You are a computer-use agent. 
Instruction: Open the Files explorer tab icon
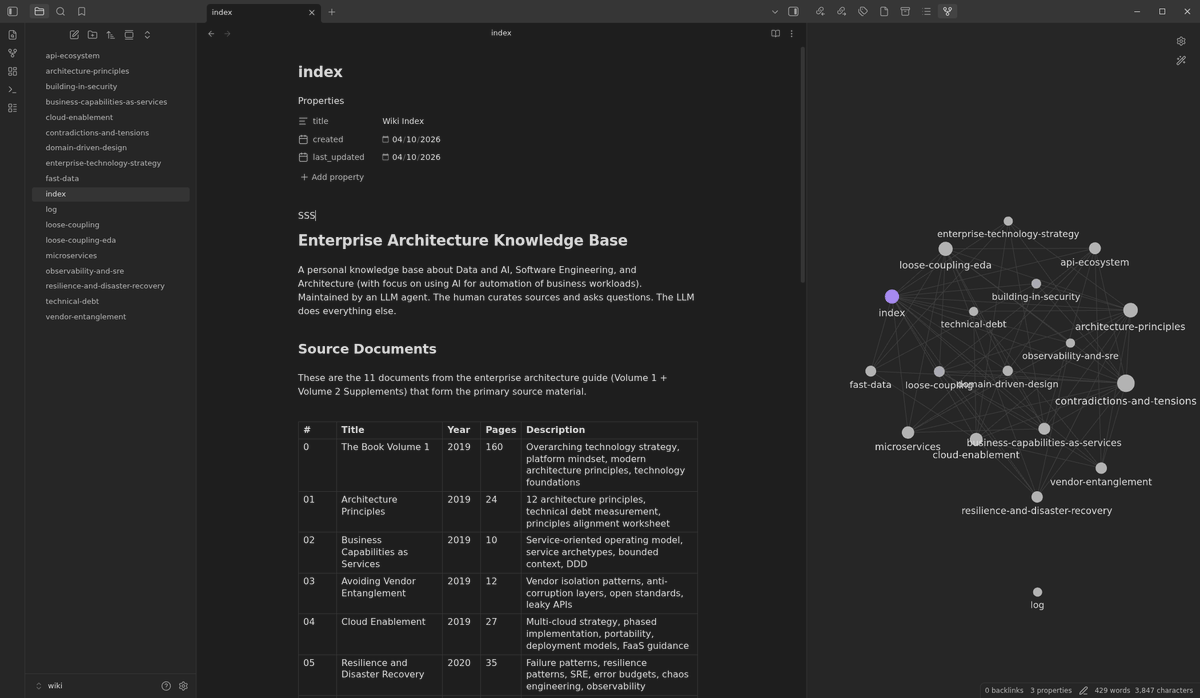tap(39, 12)
